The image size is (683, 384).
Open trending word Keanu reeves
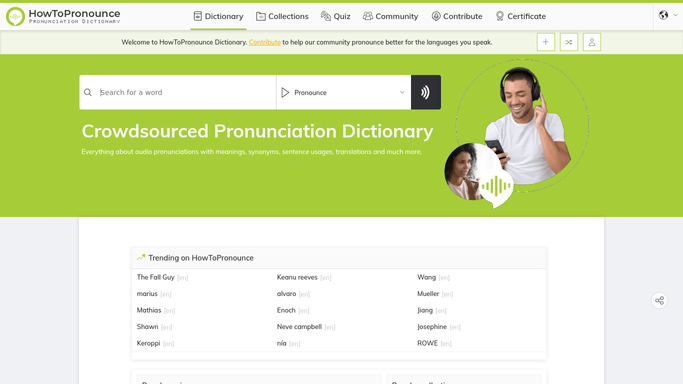tap(297, 277)
